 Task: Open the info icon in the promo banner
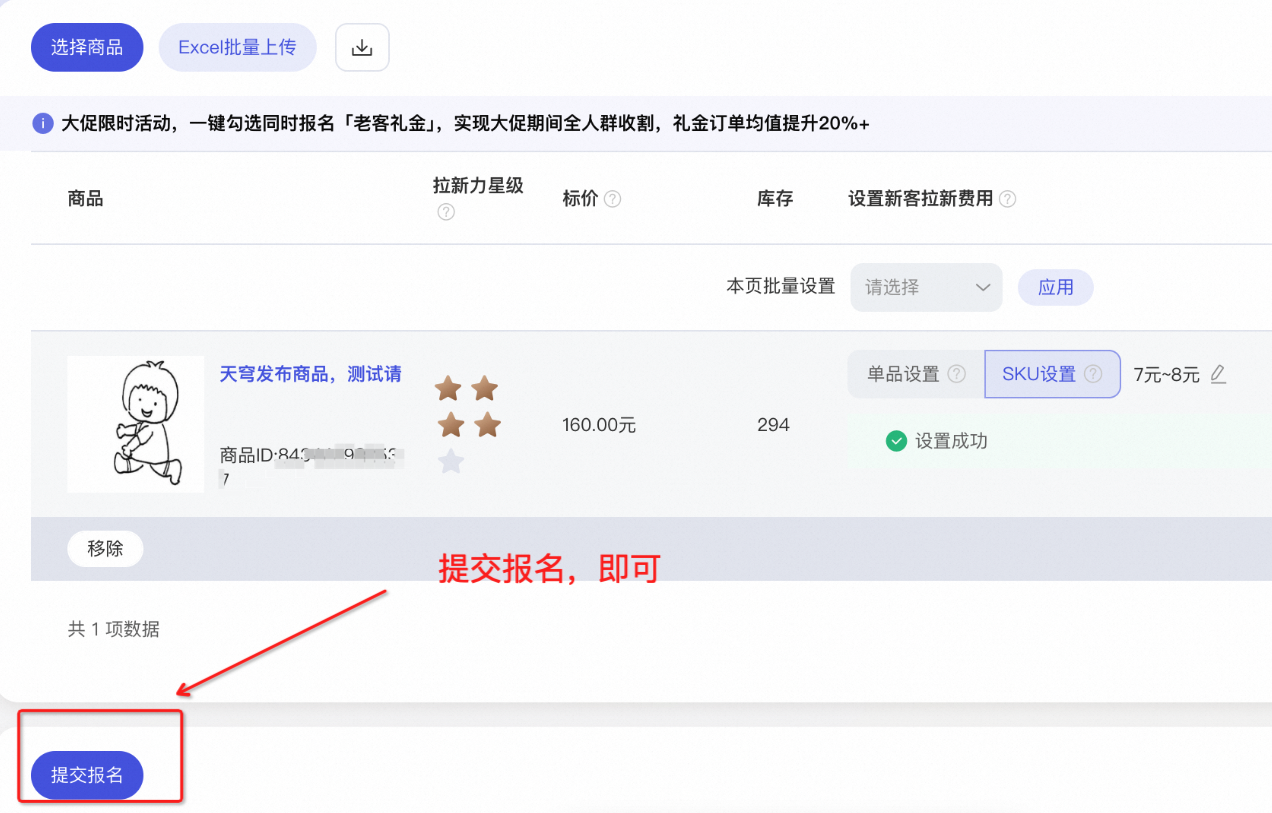click(x=42, y=123)
